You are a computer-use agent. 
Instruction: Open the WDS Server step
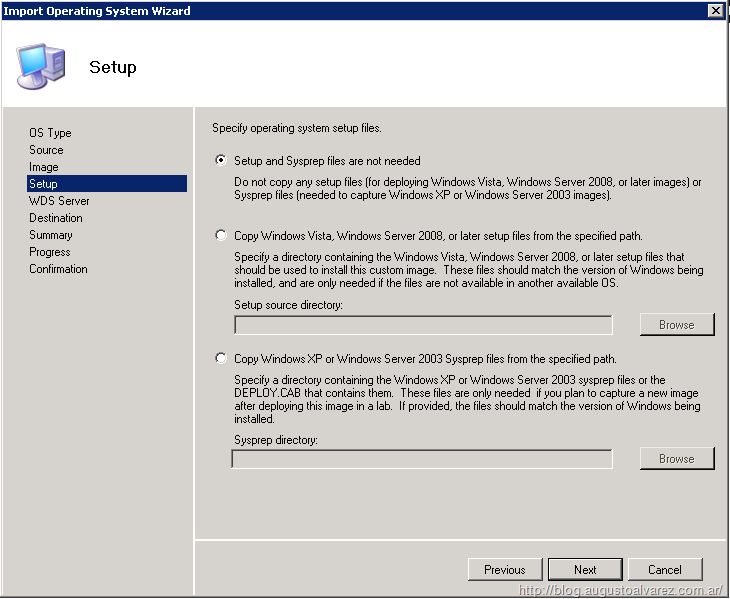pyautogui.click(x=59, y=201)
